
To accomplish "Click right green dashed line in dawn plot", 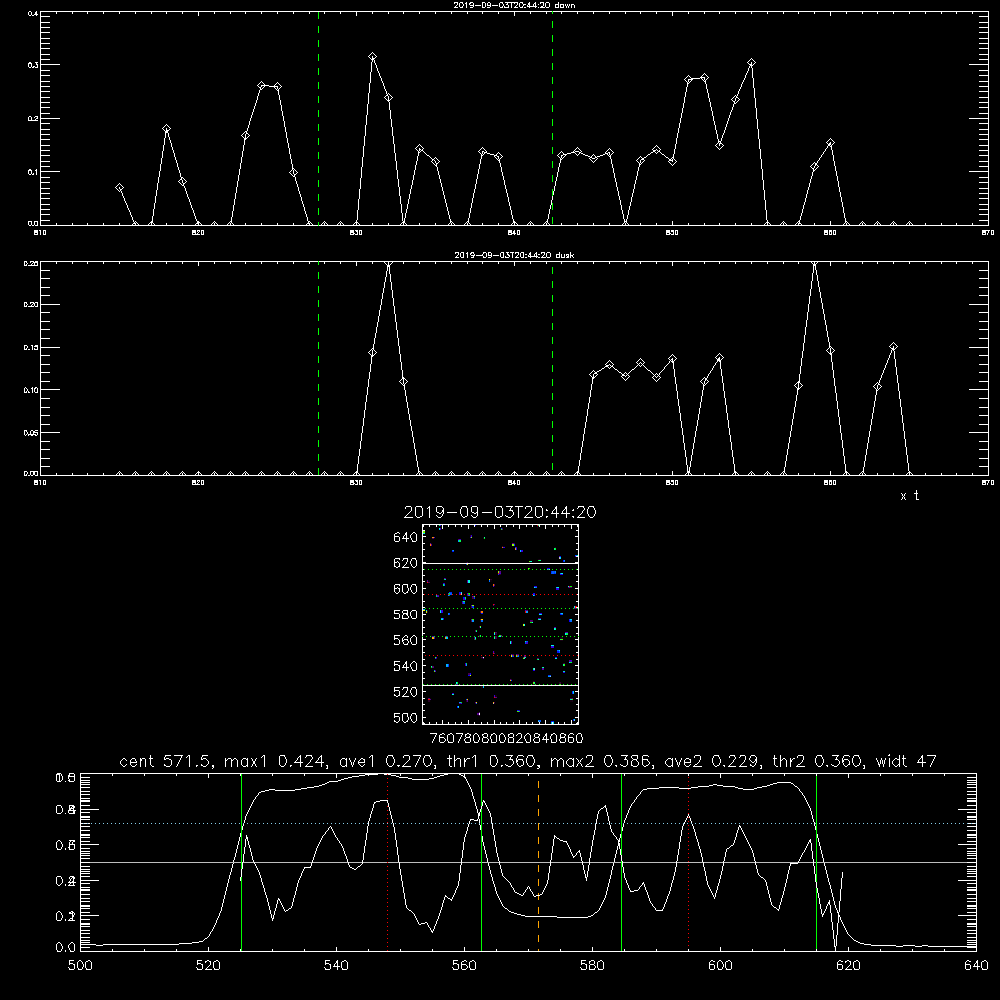I will [552, 119].
